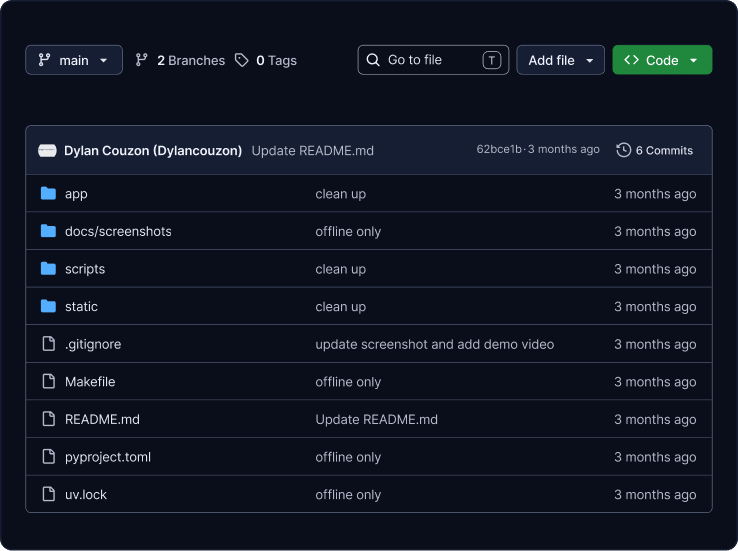Screen dimensions: 738x551
Task: View the 6 Commits history
Action: (x=664, y=151)
